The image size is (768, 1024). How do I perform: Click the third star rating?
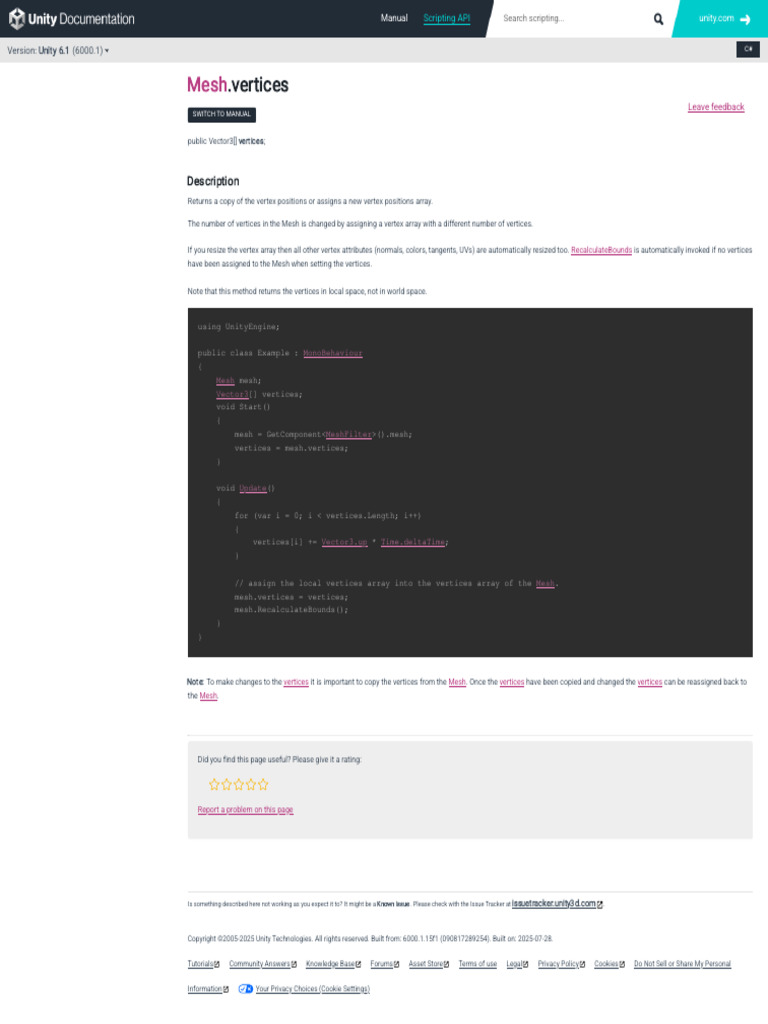pyautogui.click(x=239, y=785)
